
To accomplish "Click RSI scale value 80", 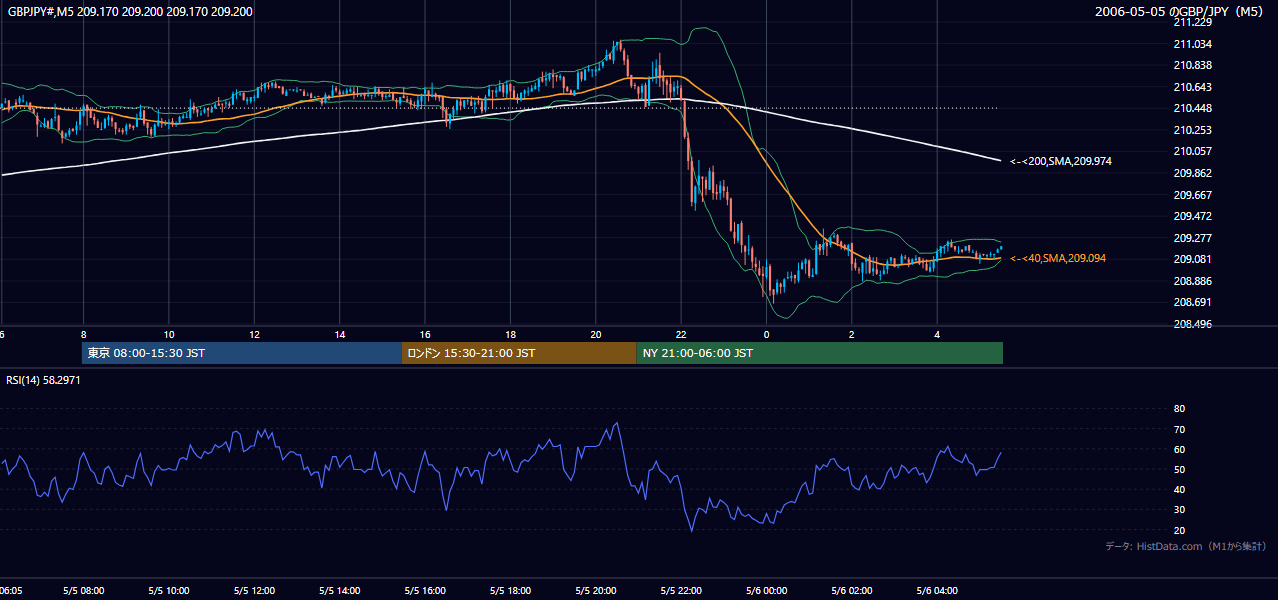I will coord(1179,409).
